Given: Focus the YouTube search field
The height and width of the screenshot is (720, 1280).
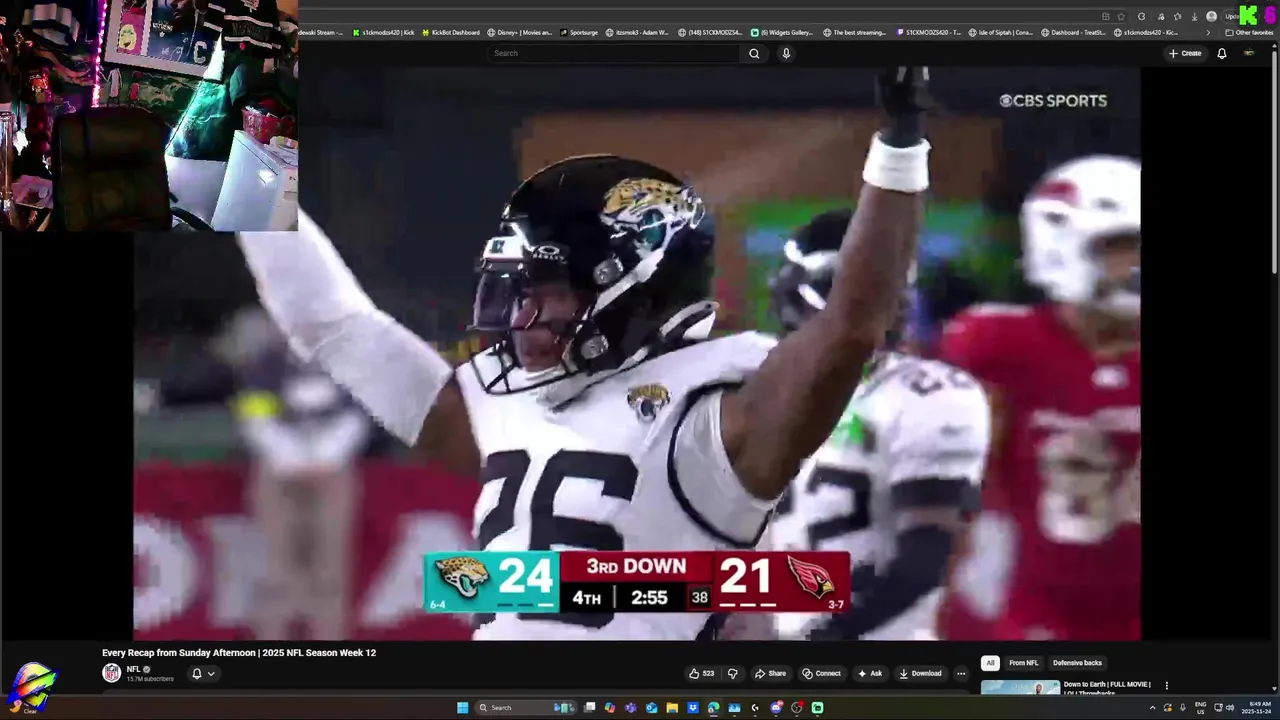Looking at the screenshot, I should [614, 53].
